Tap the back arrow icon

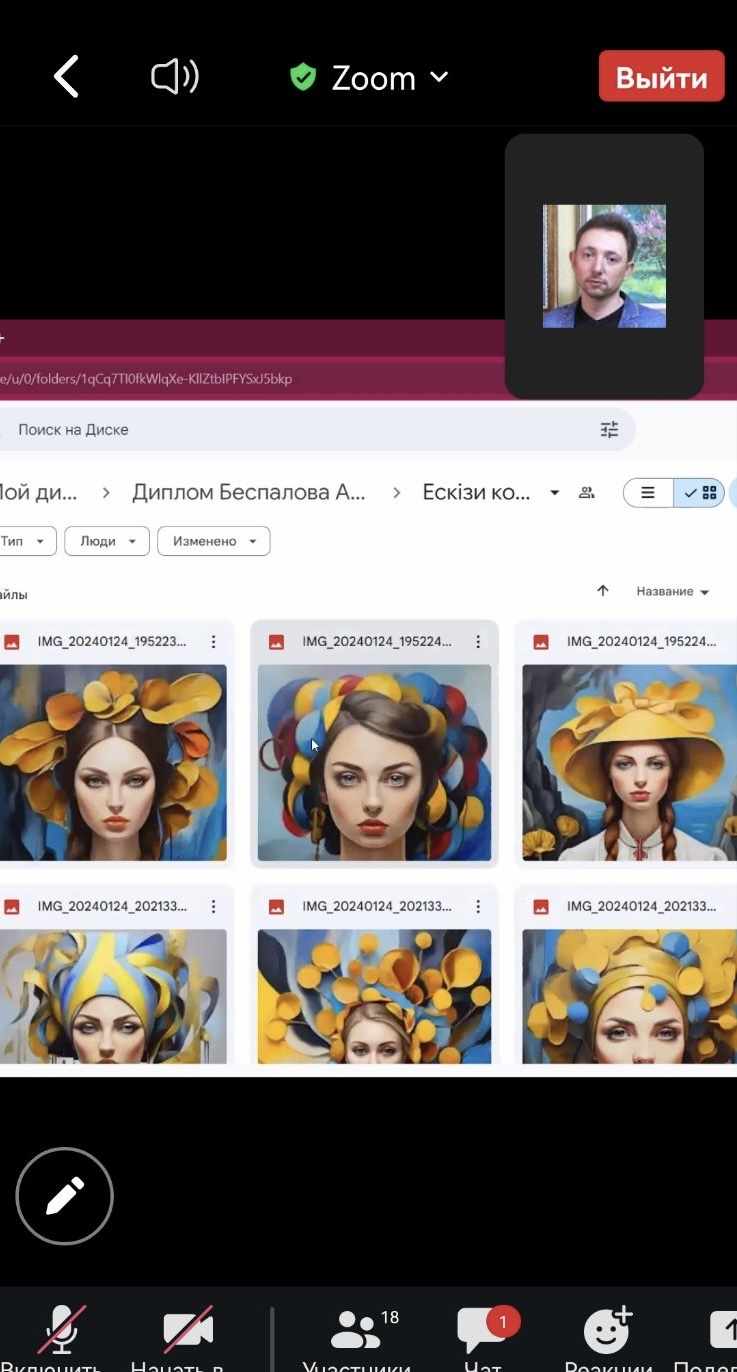click(x=66, y=77)
